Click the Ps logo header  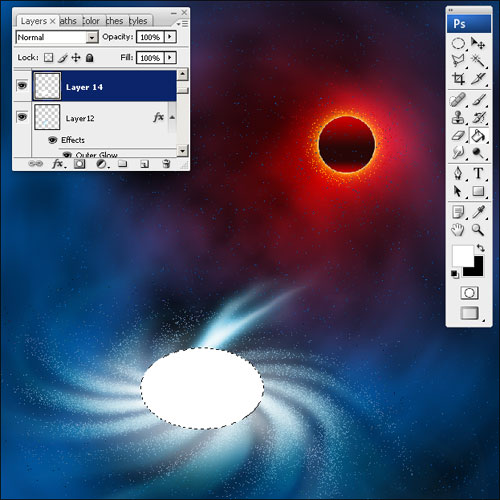click(469, 24)
